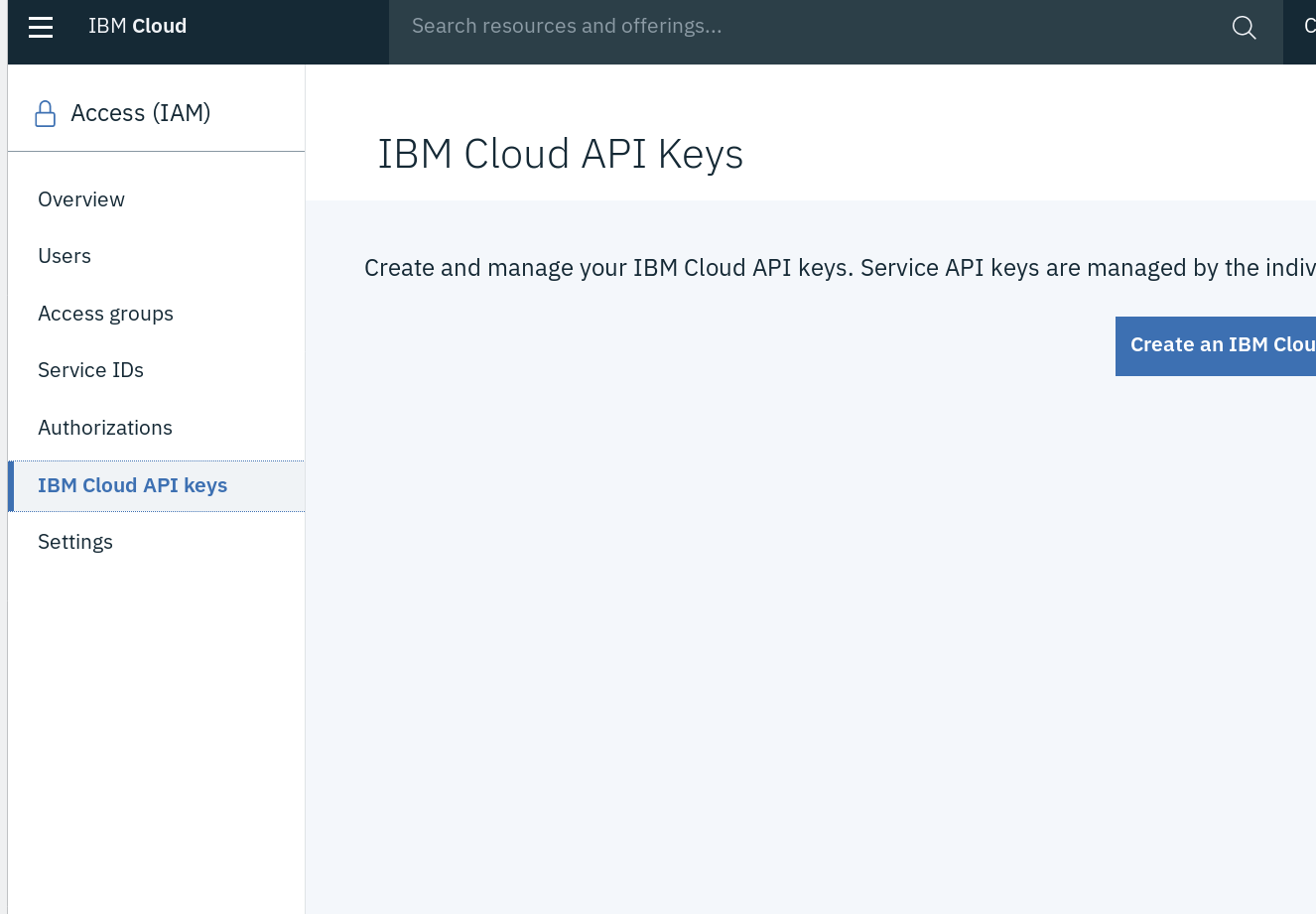Open the Authorizations page

105,428
